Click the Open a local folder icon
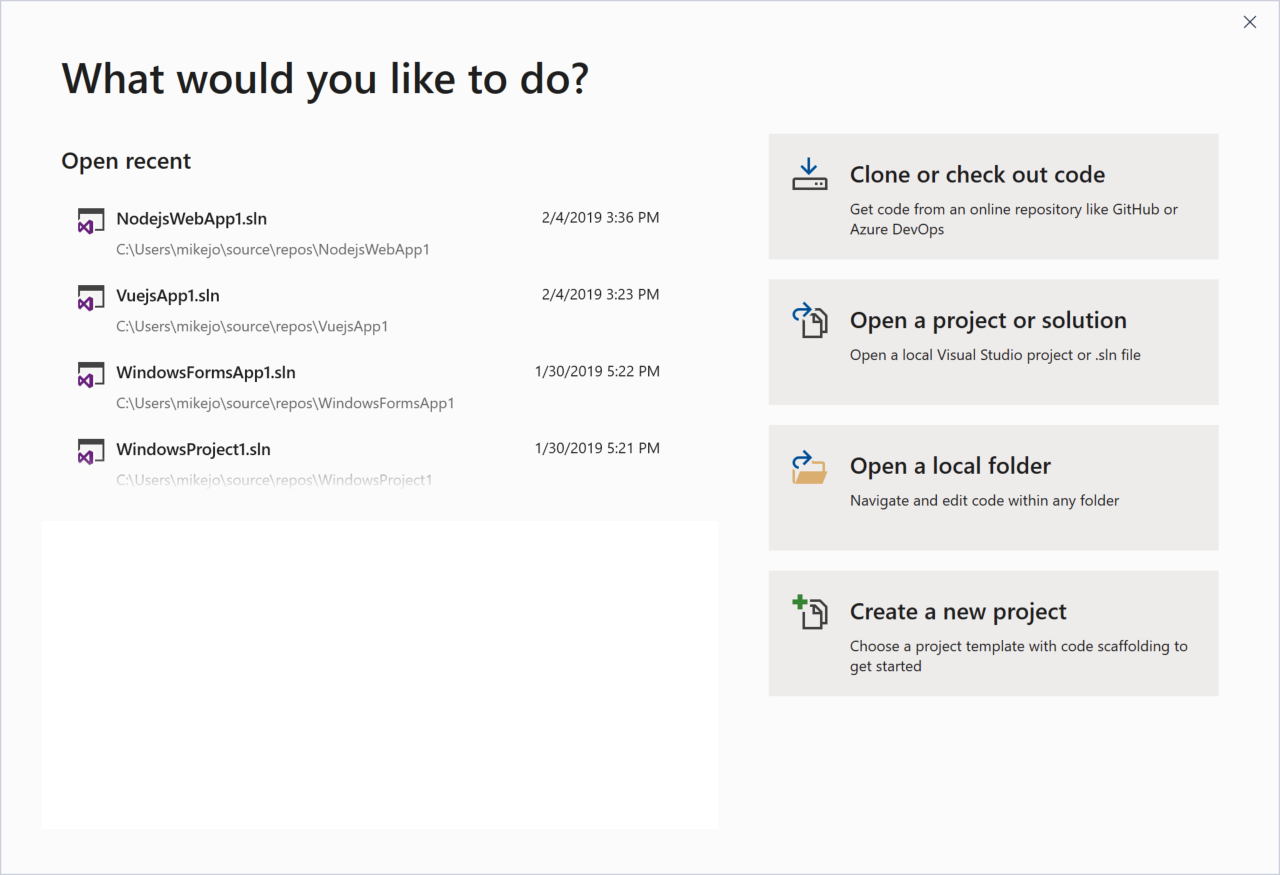1280x875 pixels. point(809,466)
